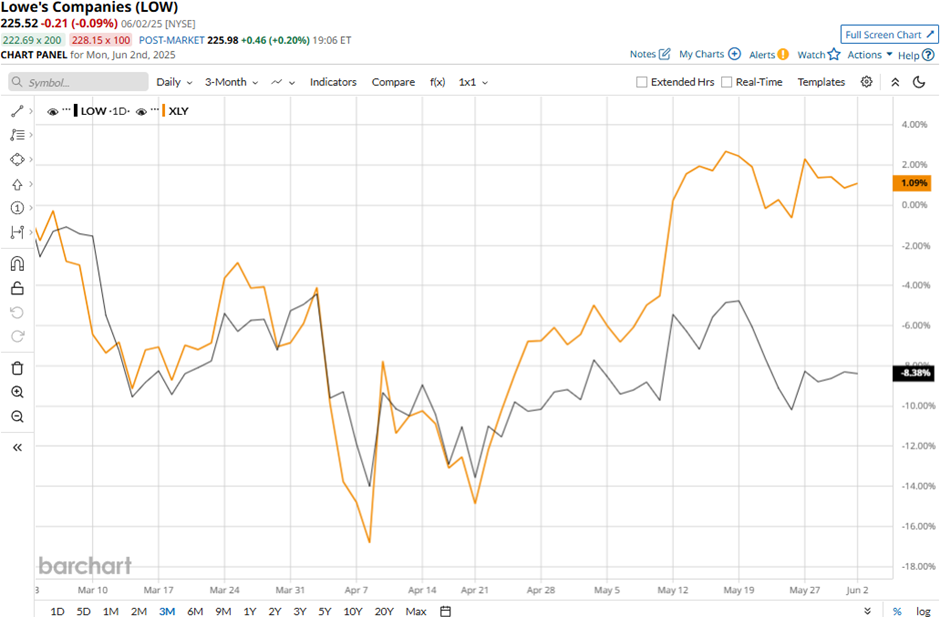Click the -8.38% black price label
This screenshot has width=940, height=617.
(913, 373)
